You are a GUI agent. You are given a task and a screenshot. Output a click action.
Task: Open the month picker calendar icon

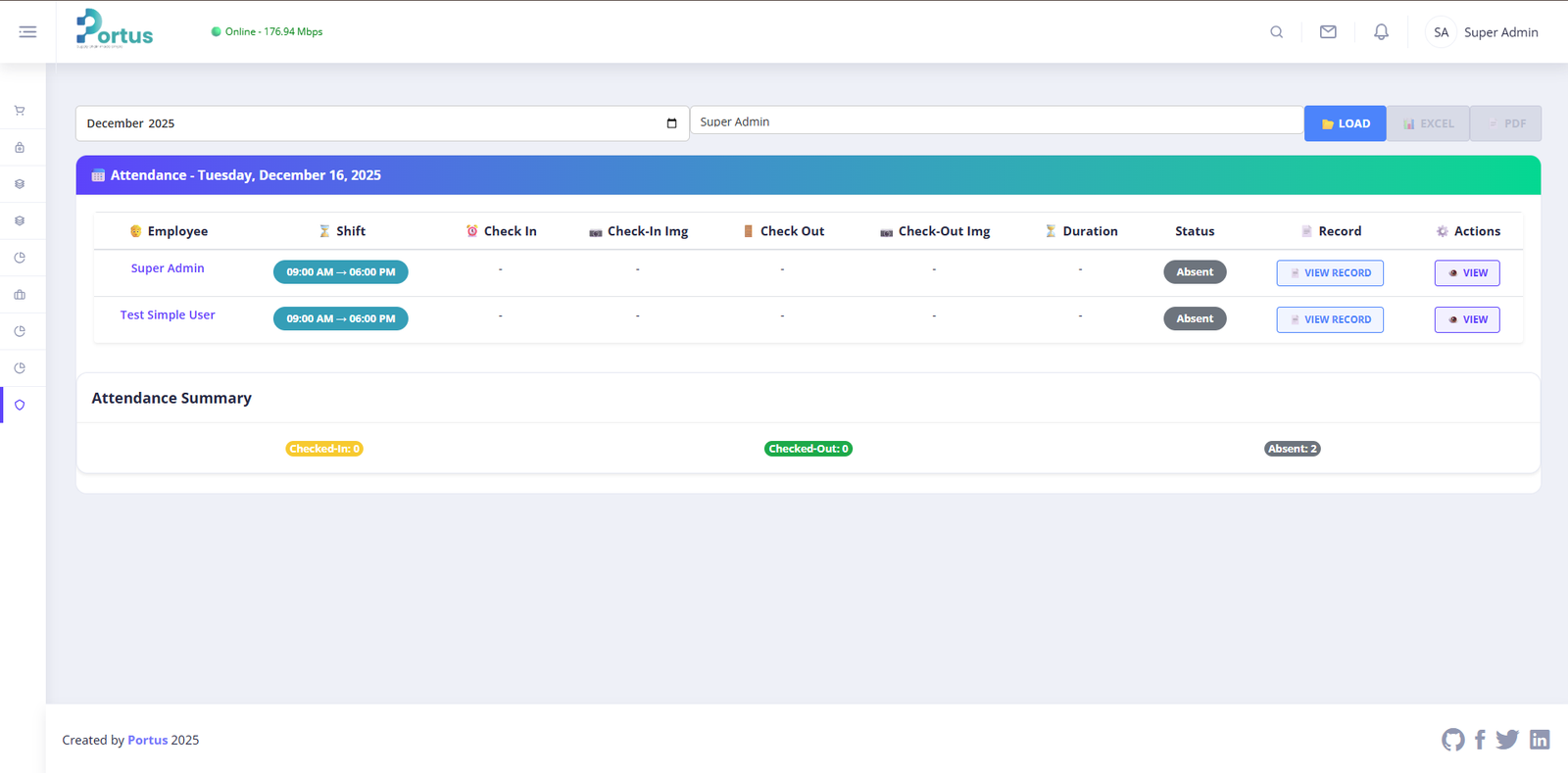pyautogui.click(x=671, y=123)
